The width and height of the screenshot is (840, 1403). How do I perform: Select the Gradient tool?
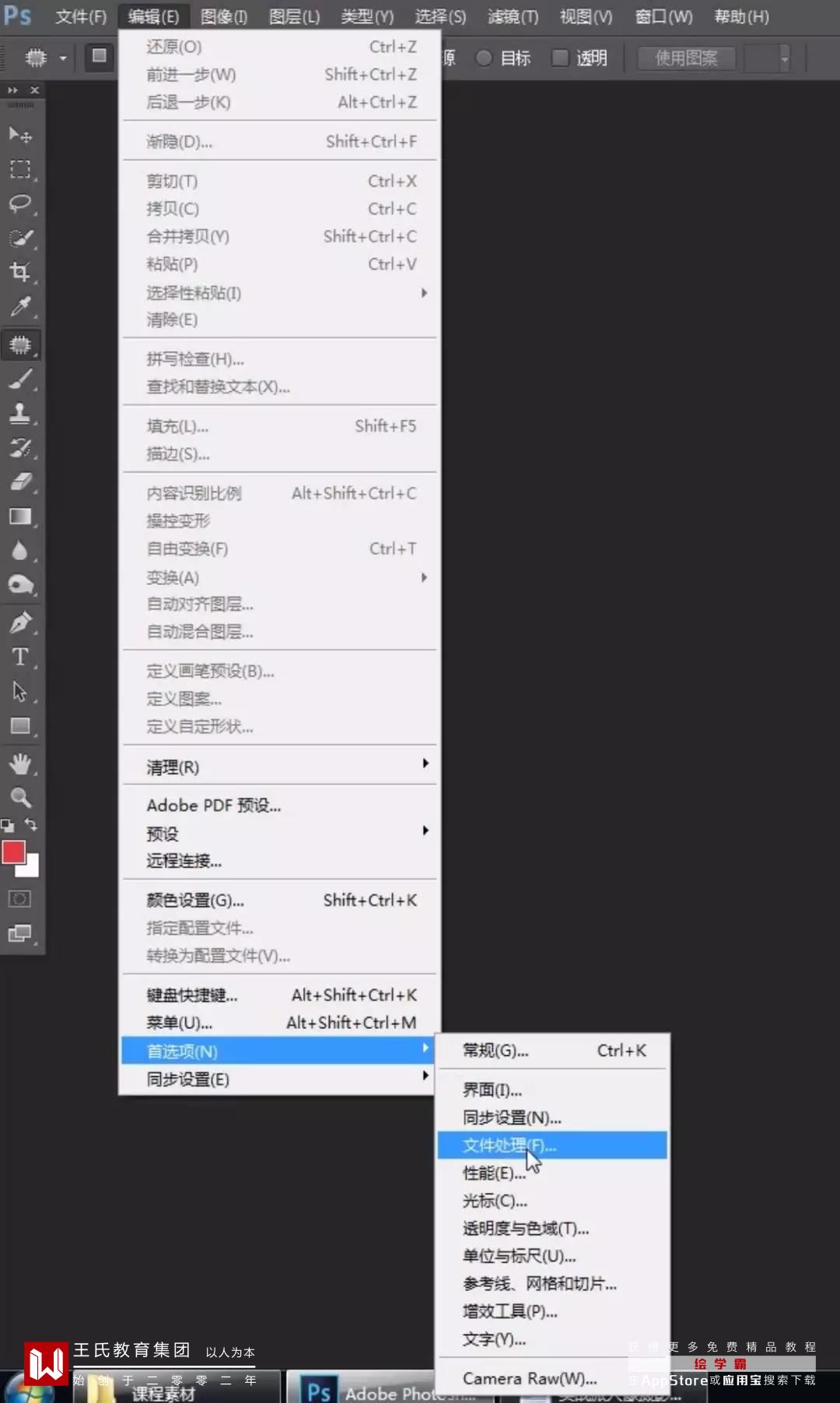coord(20,516)
